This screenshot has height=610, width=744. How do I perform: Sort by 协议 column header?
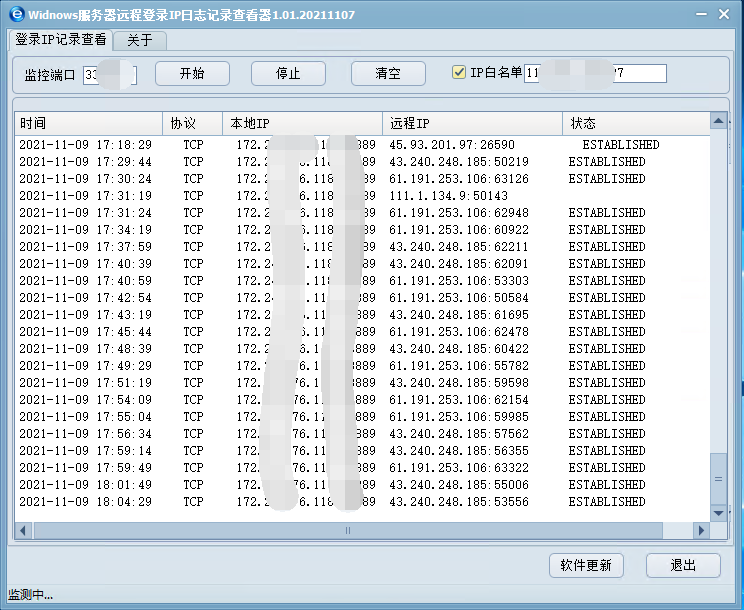193,123
